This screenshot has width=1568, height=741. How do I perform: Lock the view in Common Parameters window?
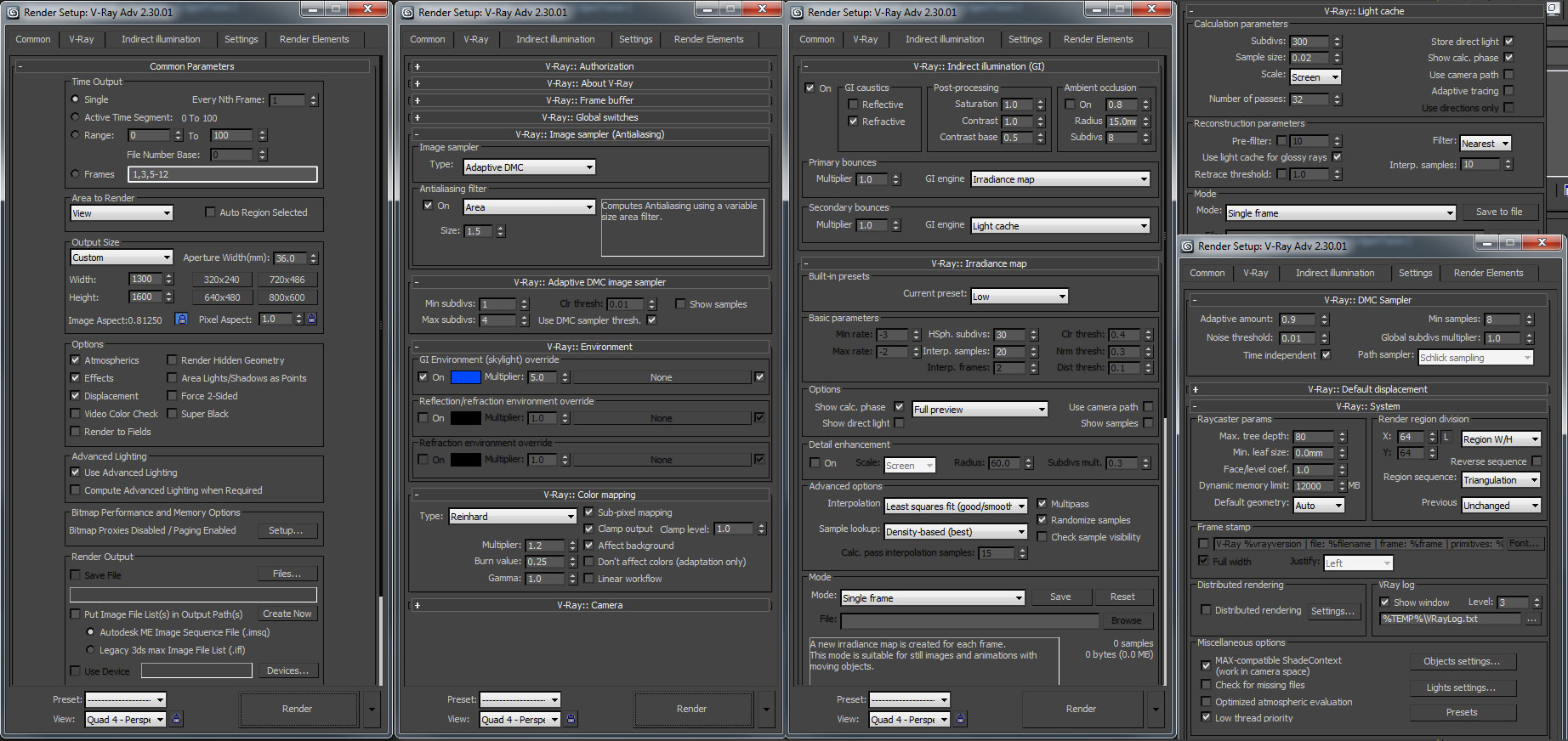176,719
